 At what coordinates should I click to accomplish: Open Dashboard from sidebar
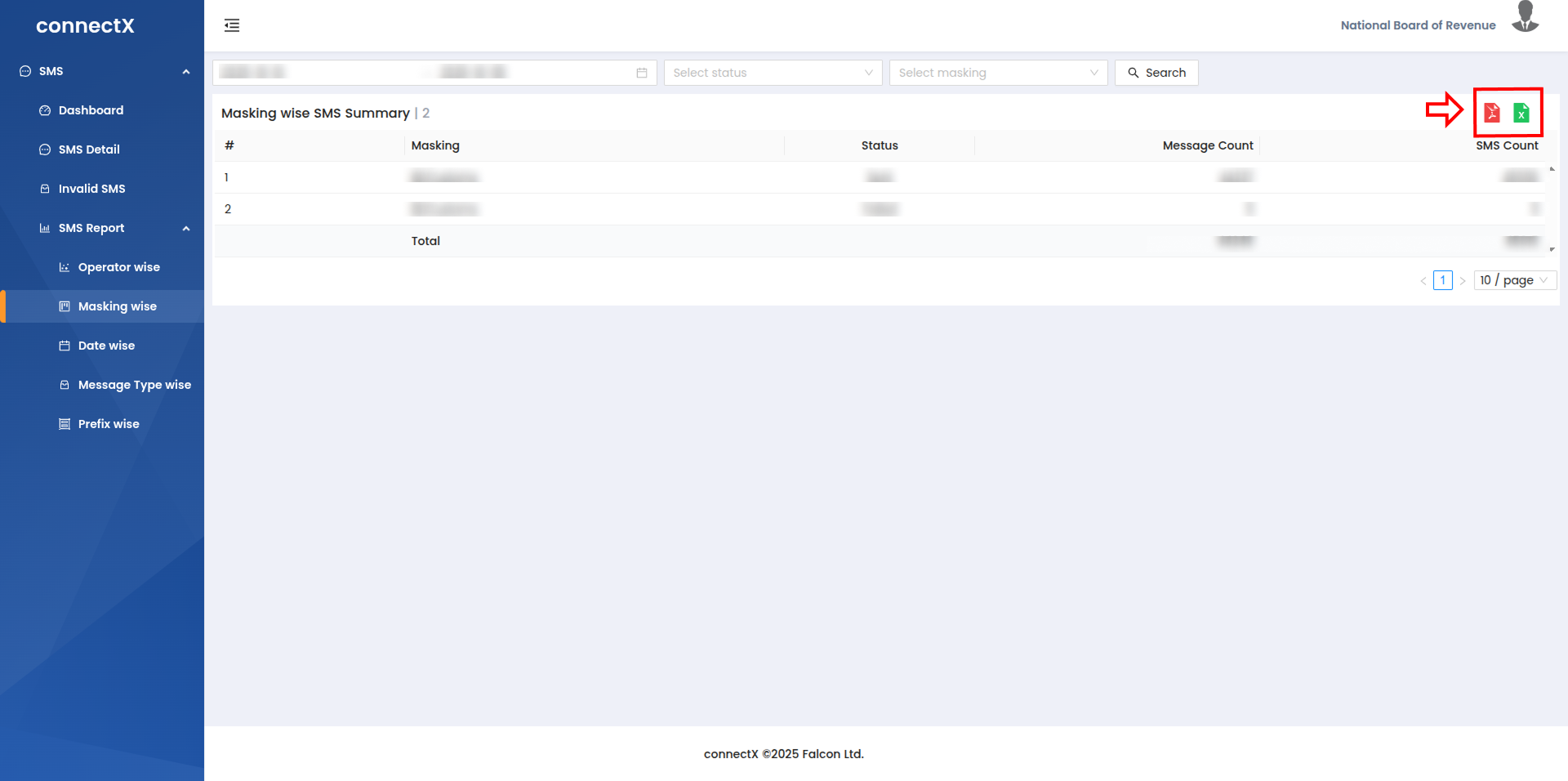tap(91, 110)
